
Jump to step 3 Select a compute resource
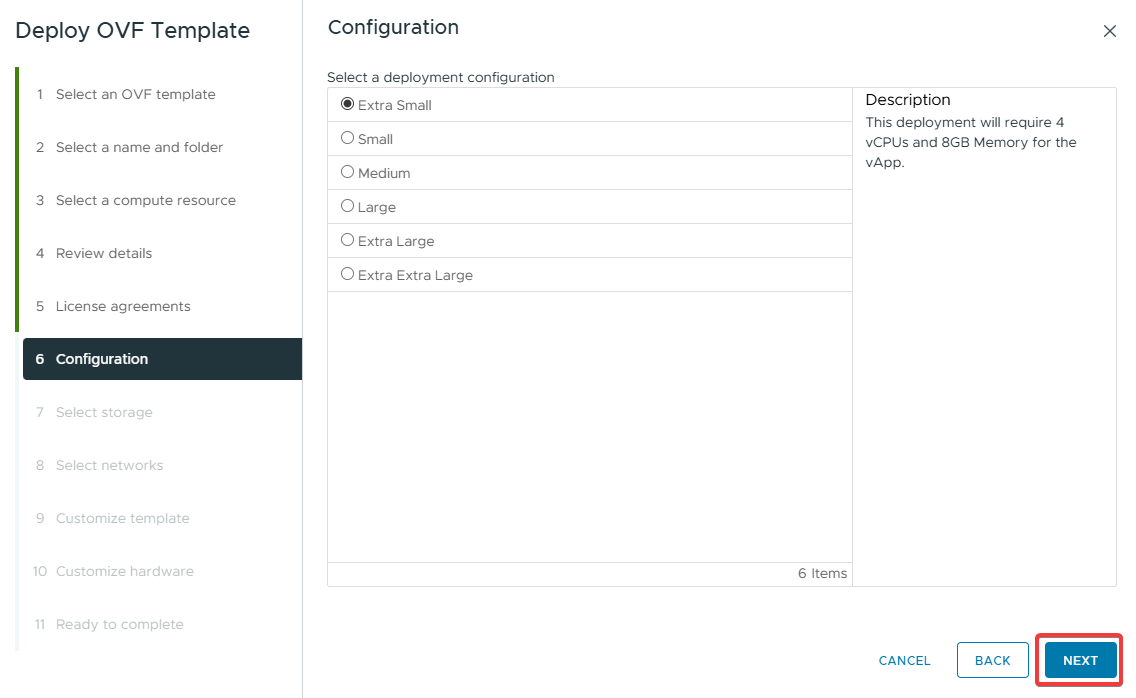145,200
